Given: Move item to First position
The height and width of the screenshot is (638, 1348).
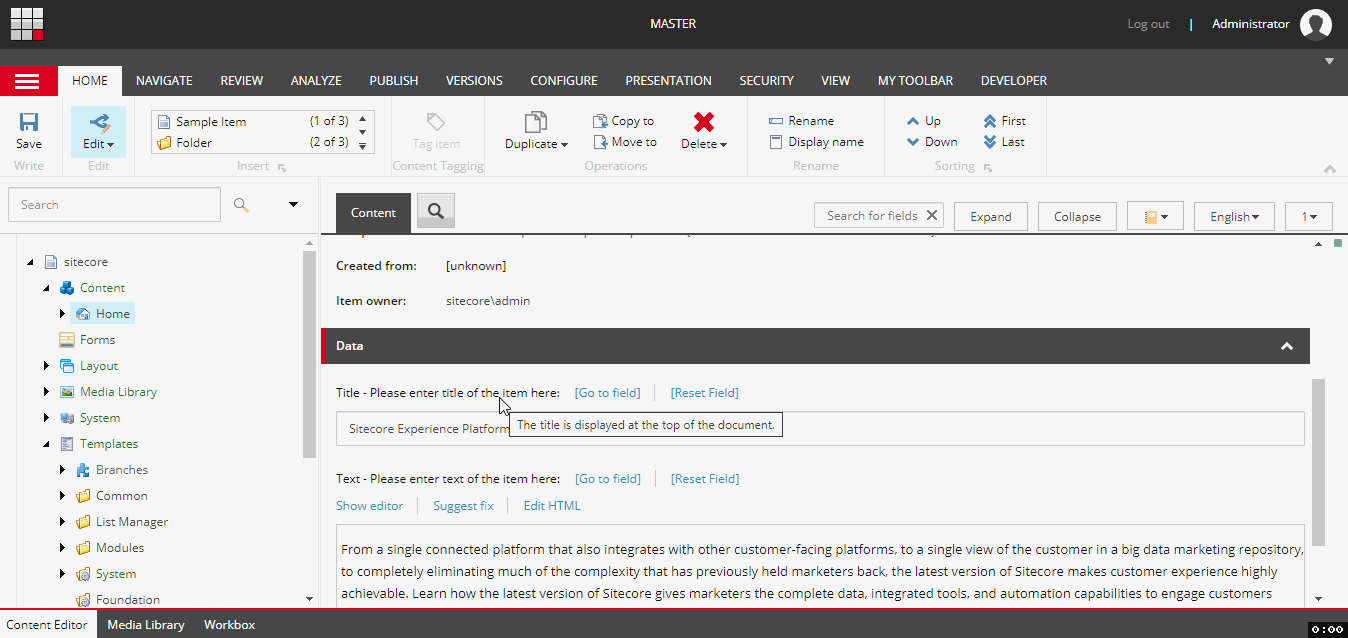Looking at the screenshot, I should [1004, 121].
